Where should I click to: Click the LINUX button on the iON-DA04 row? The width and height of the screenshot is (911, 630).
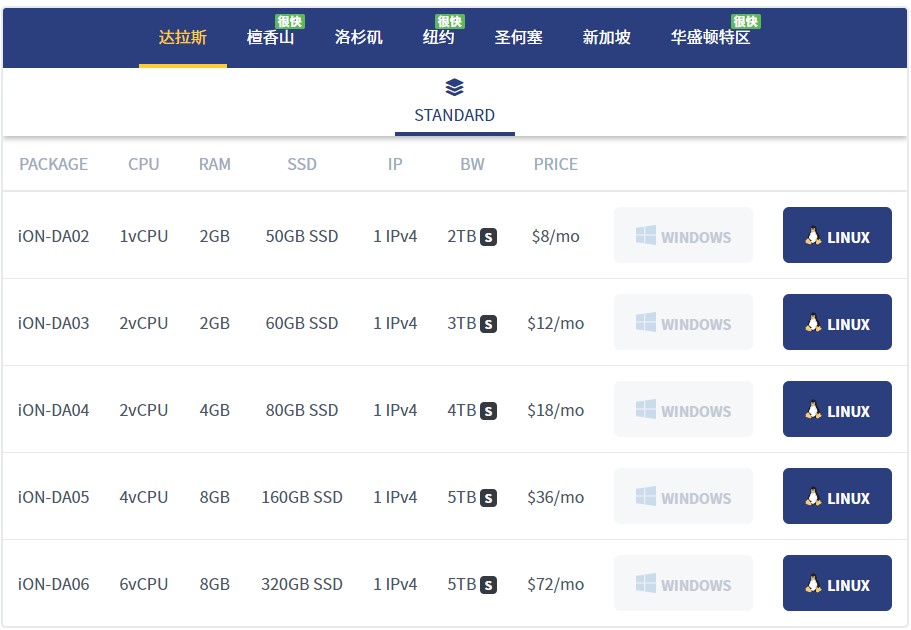point(837,409)
